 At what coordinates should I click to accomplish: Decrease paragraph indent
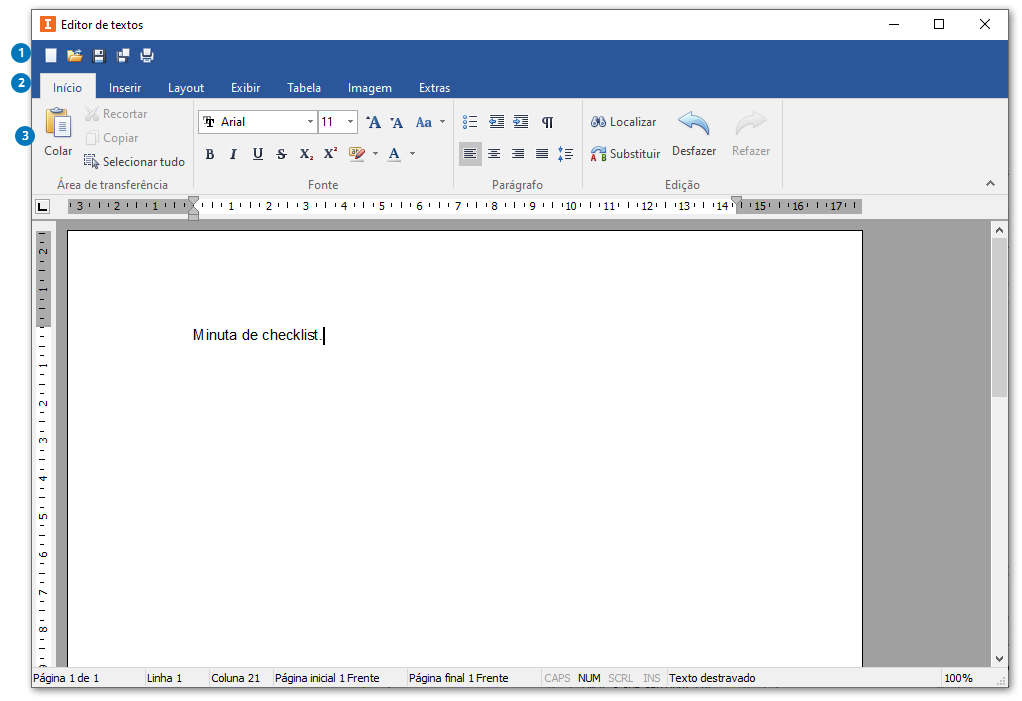pyautogui.click(x=497, y=122)
